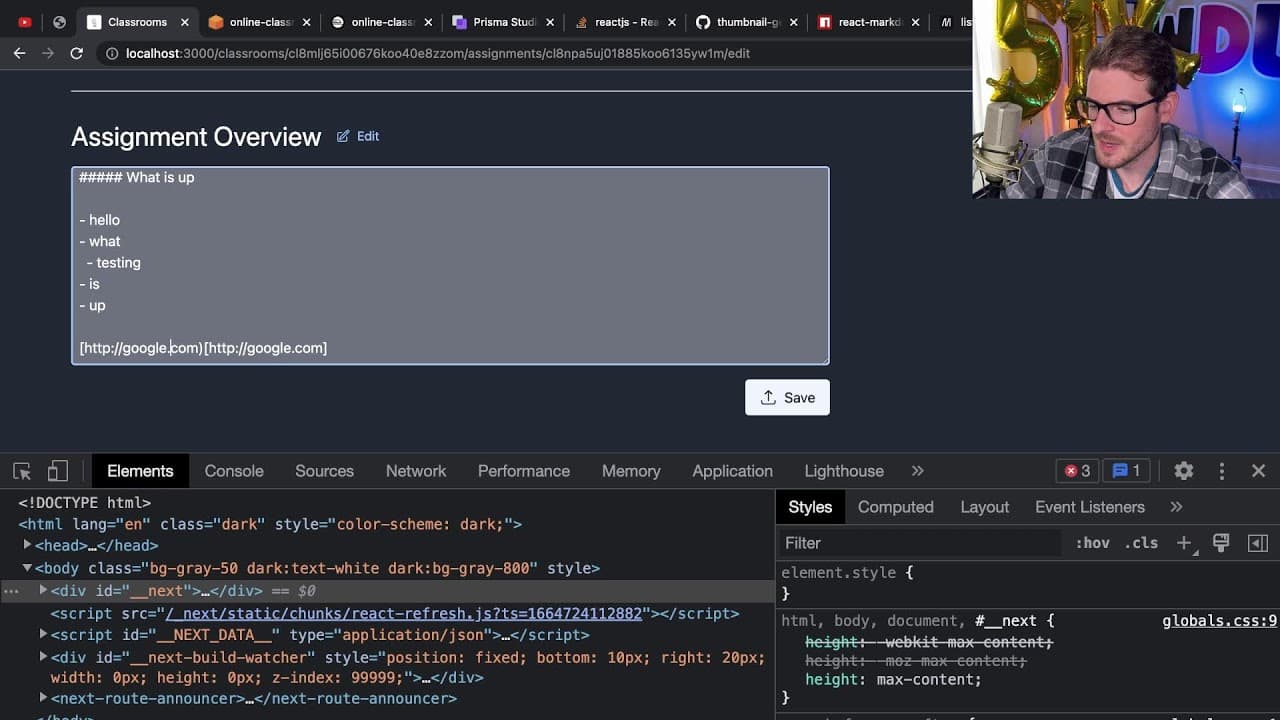Open ellipsis actions for selected DOM node

click(11, 591)
